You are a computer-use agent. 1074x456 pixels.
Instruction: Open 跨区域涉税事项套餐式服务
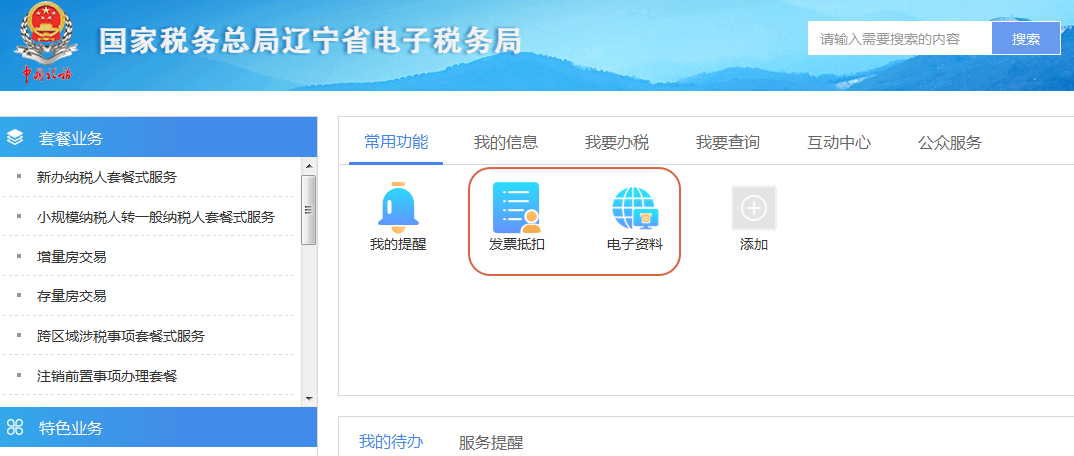coord(121,336)
